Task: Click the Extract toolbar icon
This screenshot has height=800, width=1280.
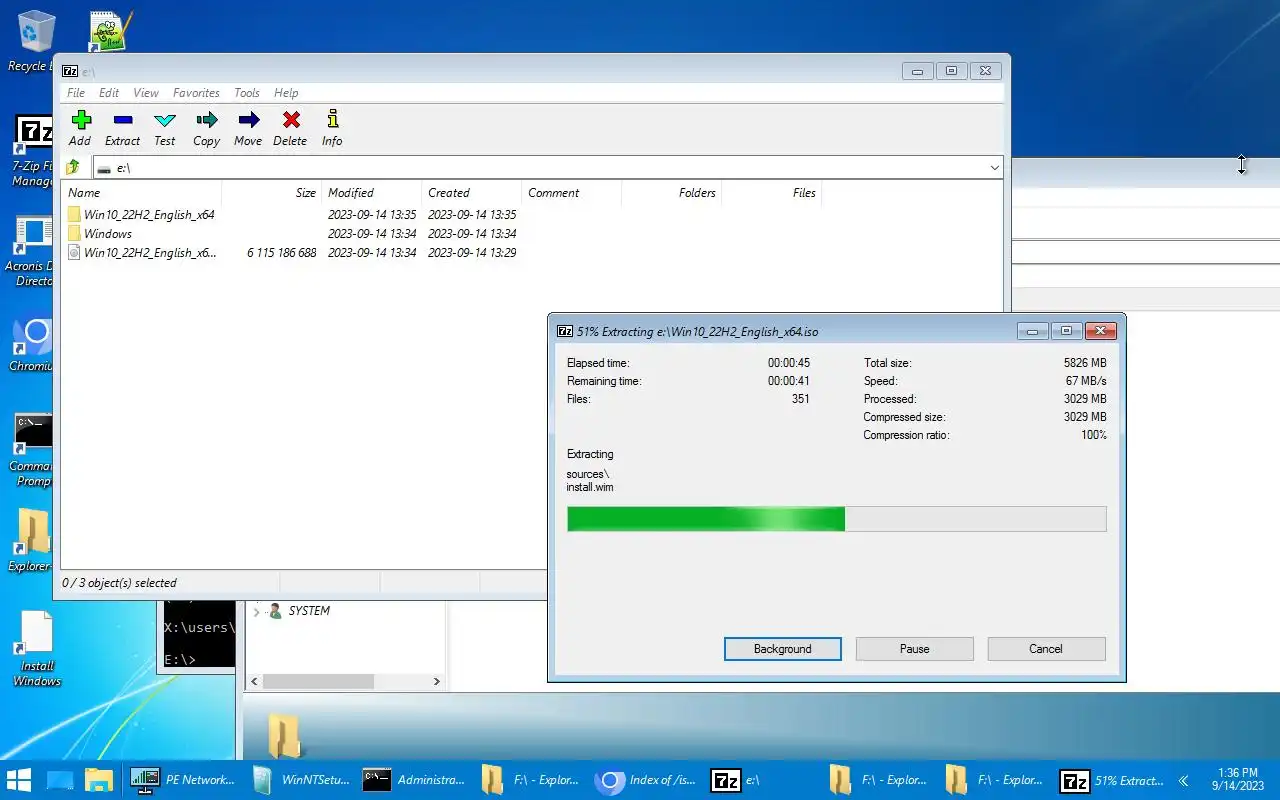Action: [x=122, y=128]
